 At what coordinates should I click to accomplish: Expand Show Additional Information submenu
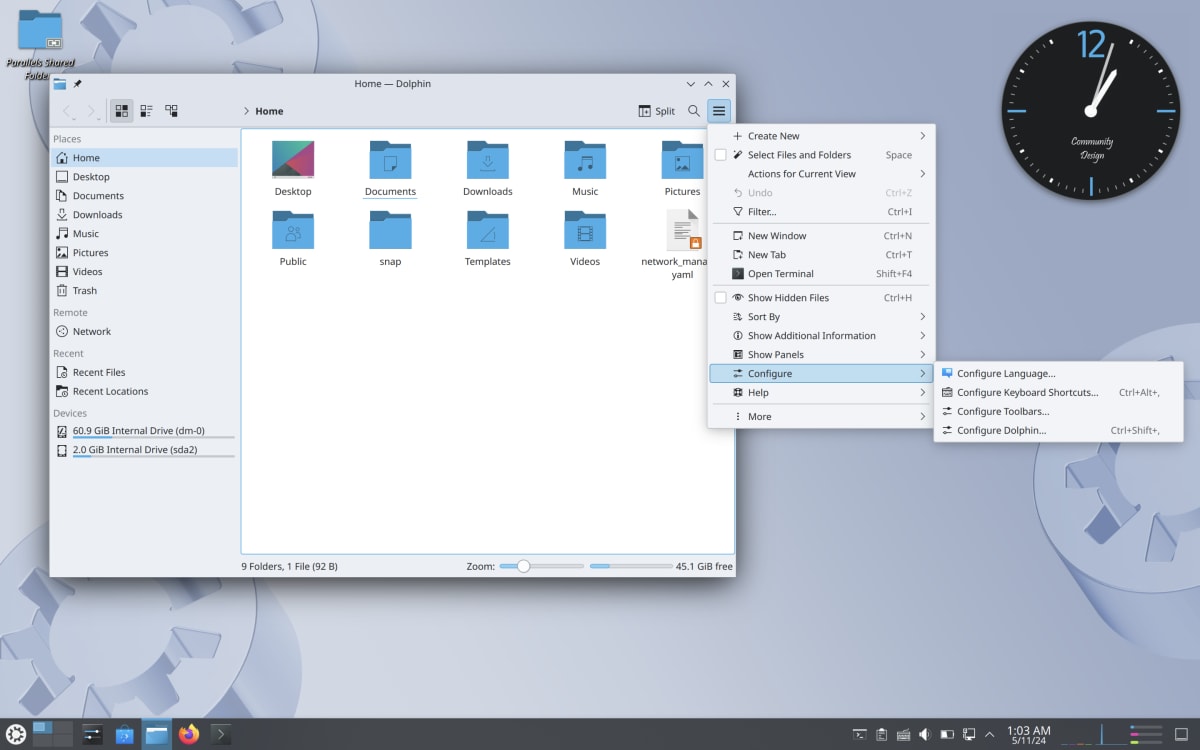click(x=821, y=336)
